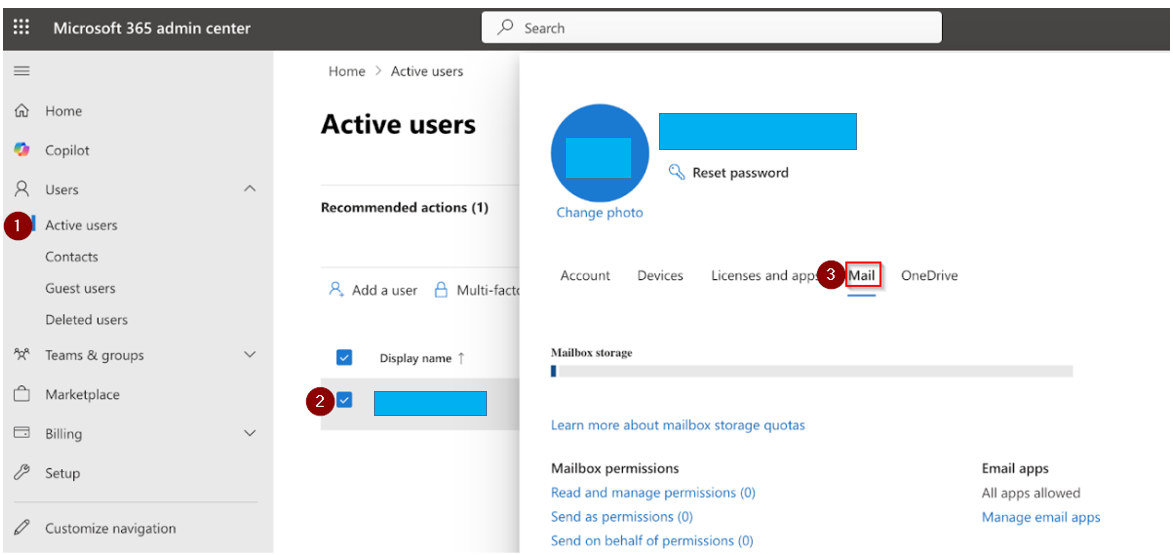Expand the Billing section chevron

pyautogui.click(x=250, y=433)
